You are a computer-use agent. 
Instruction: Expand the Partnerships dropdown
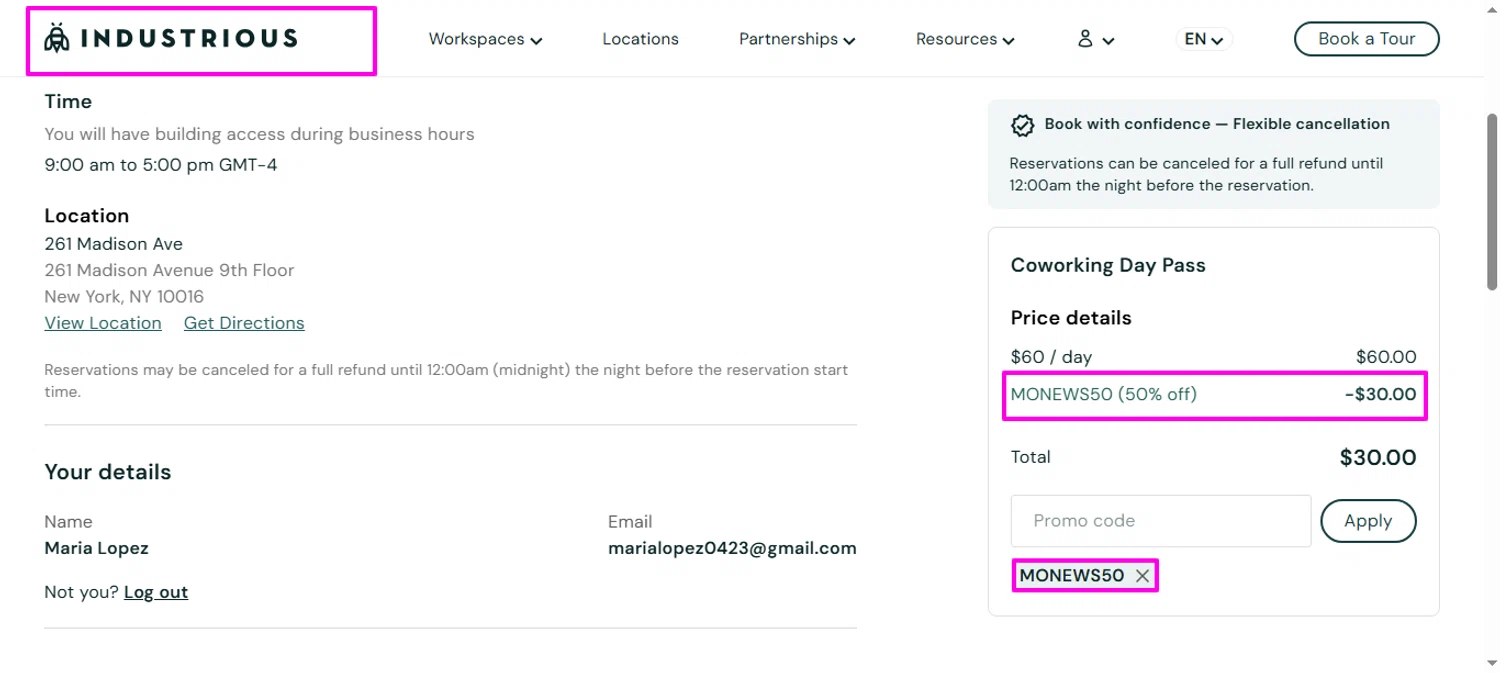pos(797,39)
